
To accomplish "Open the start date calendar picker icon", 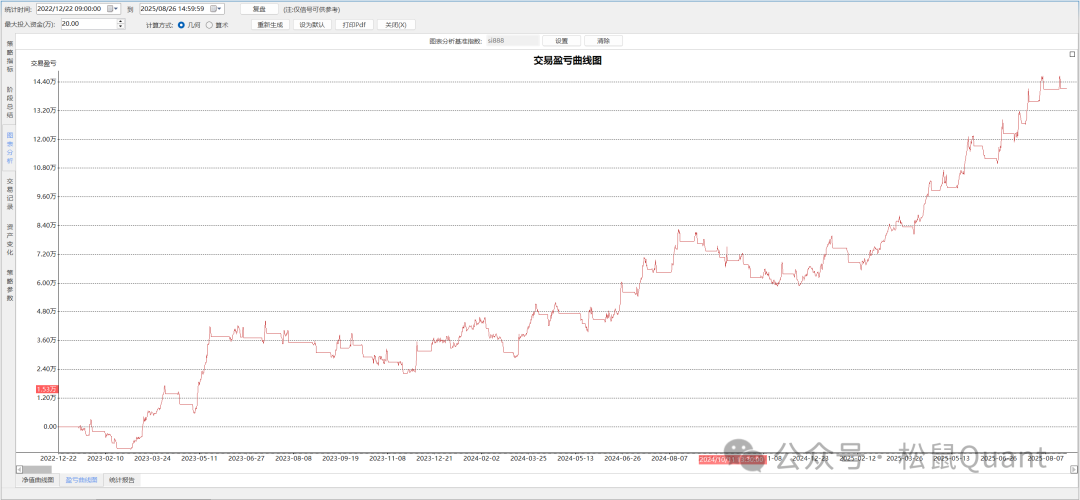I will pos(110,9).
